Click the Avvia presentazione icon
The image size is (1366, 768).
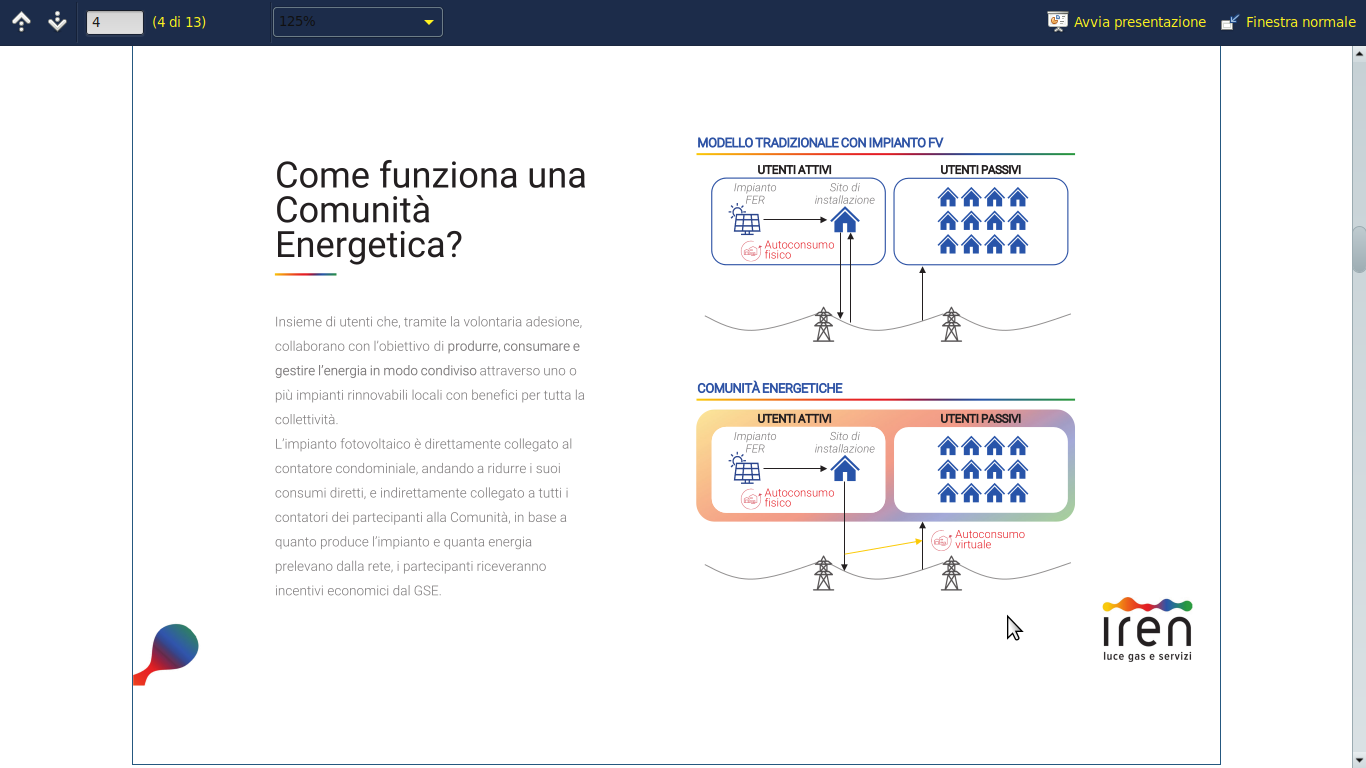point(1058,22)
